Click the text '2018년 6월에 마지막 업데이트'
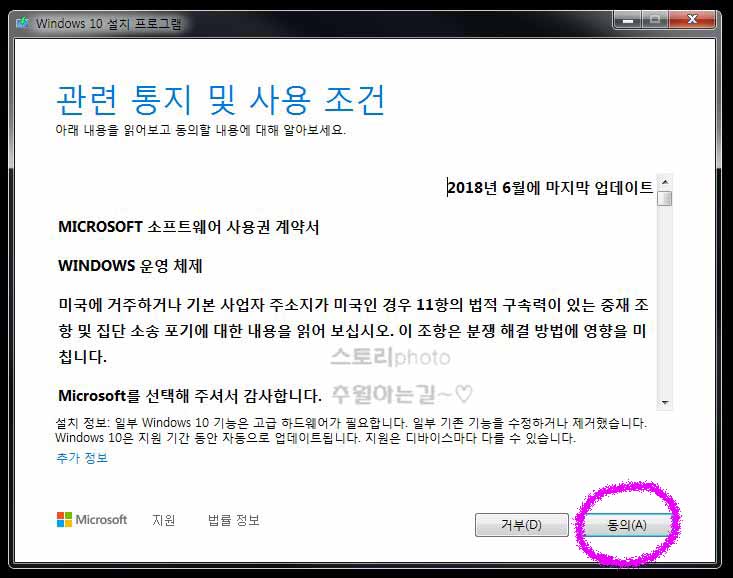The height and width of the screenshot is (578, 733). [x=550, y=188]
